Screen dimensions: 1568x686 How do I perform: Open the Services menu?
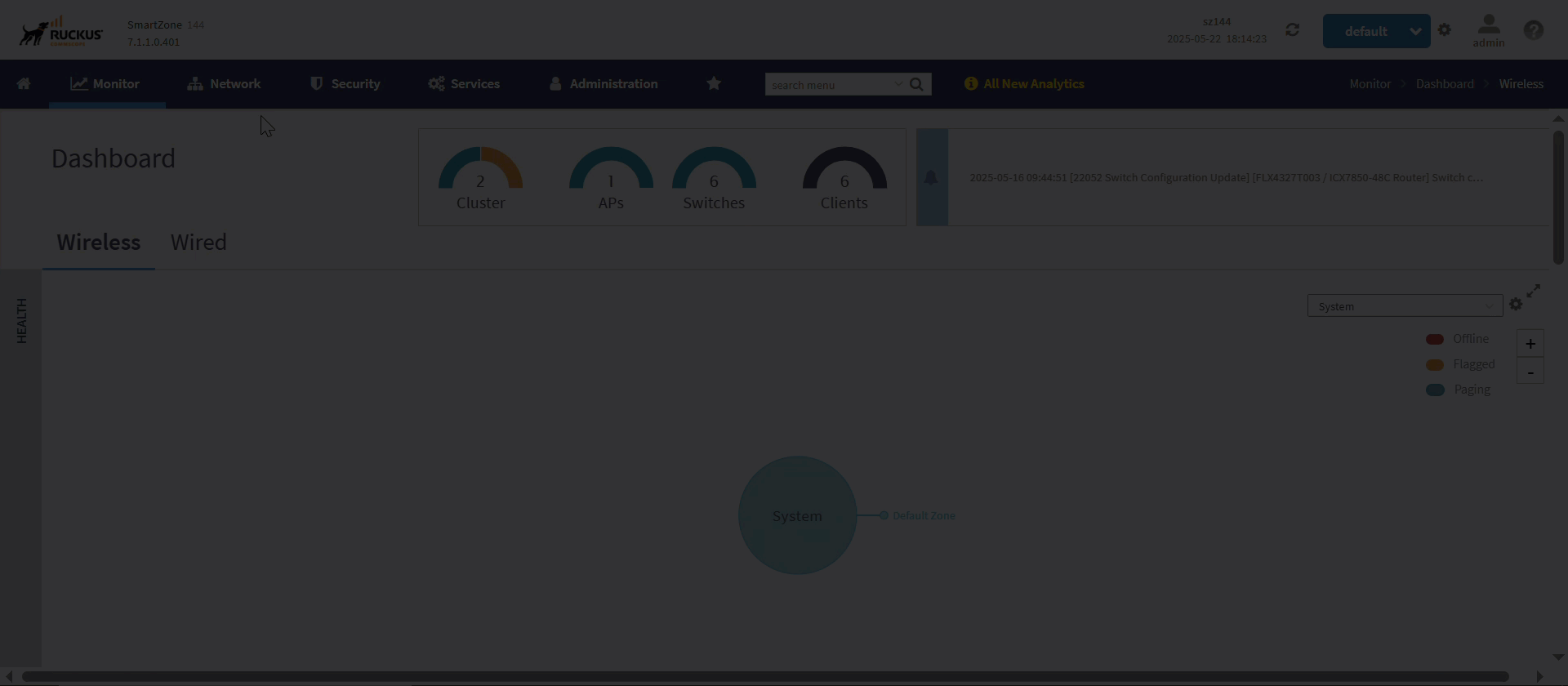(x=464, y=83)
